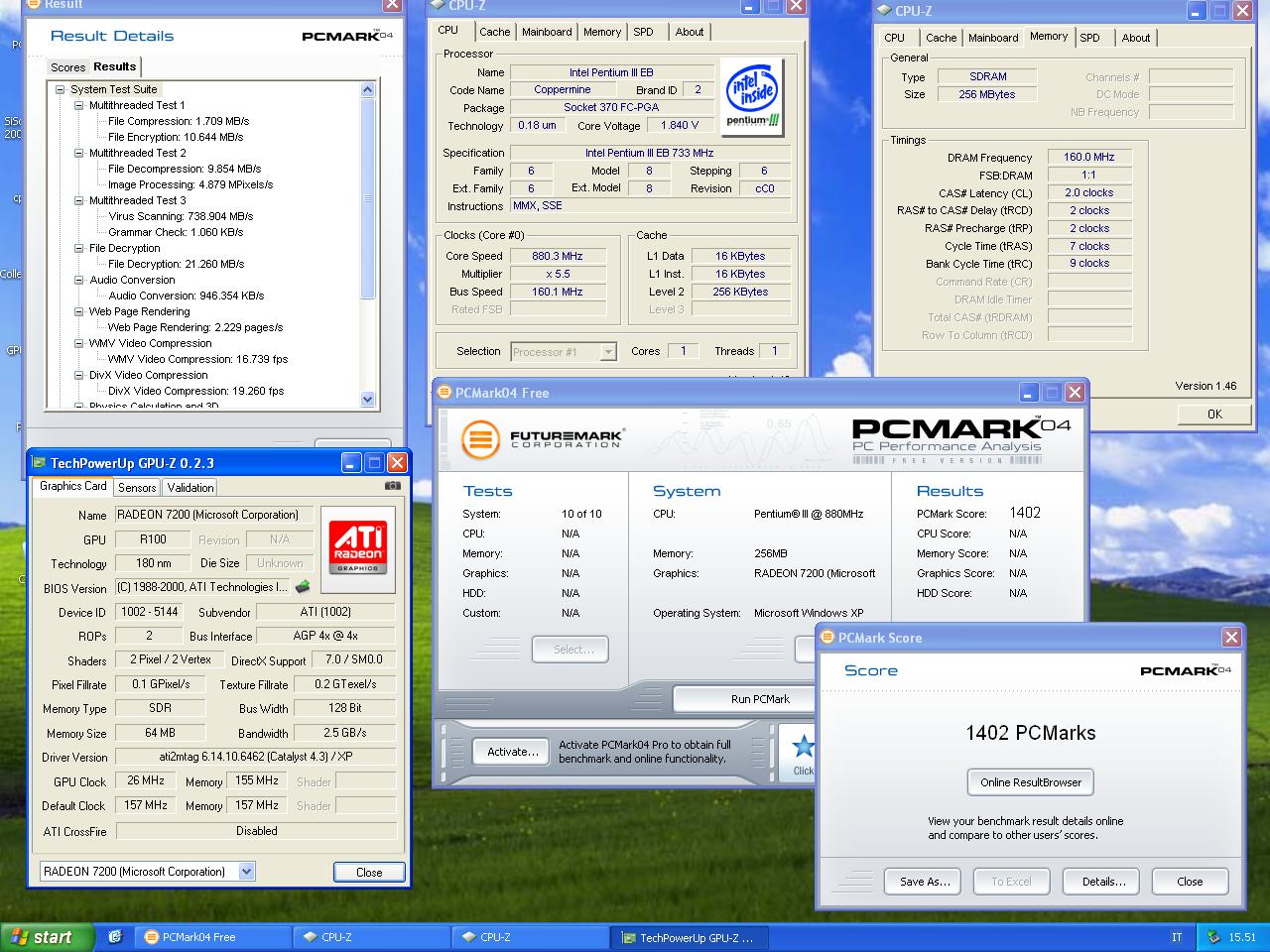Click the DRAM Frequency value 160.0 MHz

tap(1089, 157)
